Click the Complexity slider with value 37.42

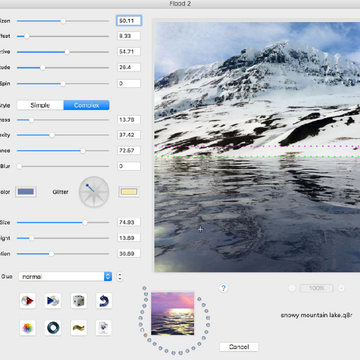[63, 135]
